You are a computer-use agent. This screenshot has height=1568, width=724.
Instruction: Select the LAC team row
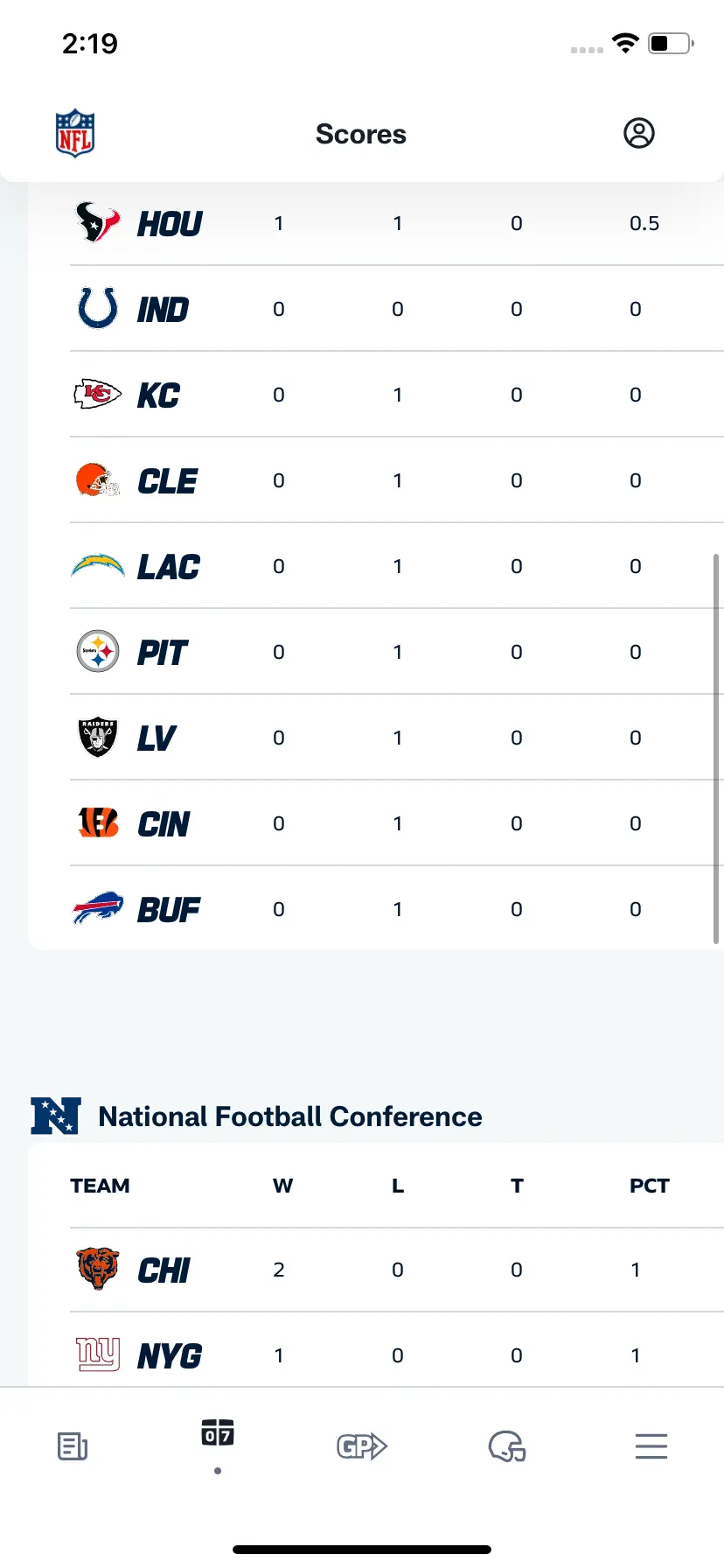click(397, 565)
